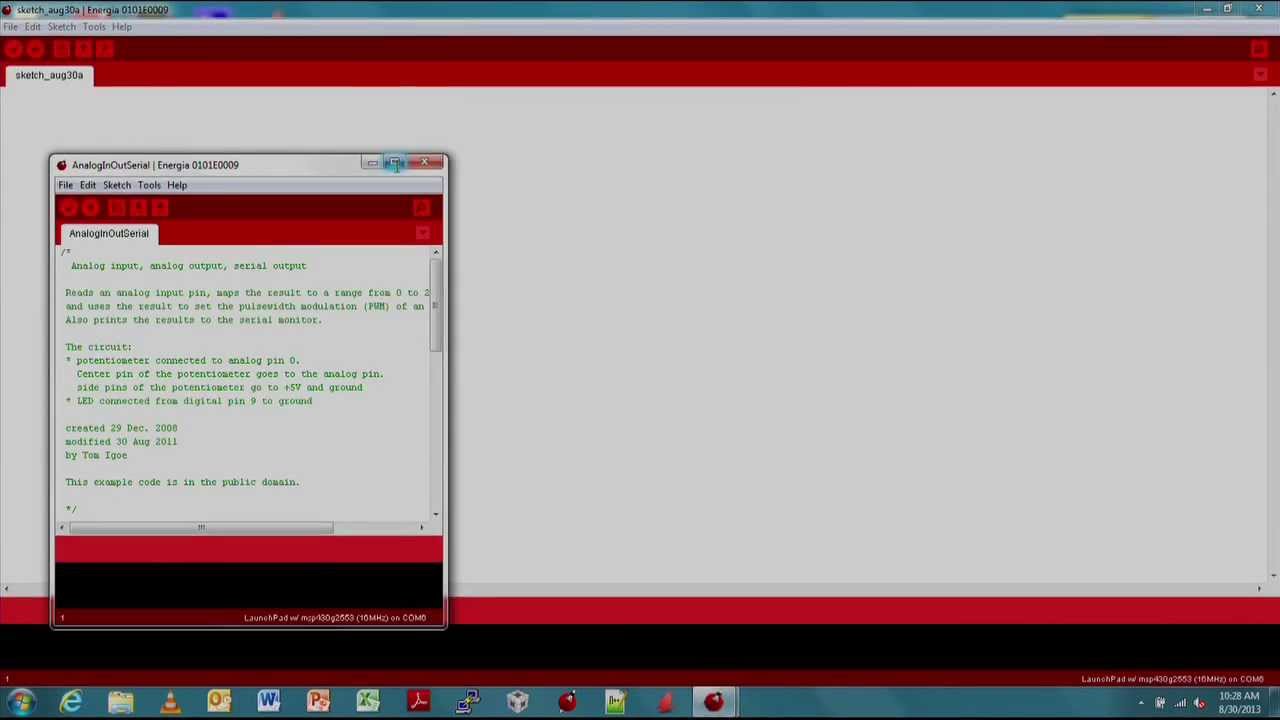Open Internet Explorer from the taskbar
Viewport: 1280px width, 720px height.
[x=71, y=702]
